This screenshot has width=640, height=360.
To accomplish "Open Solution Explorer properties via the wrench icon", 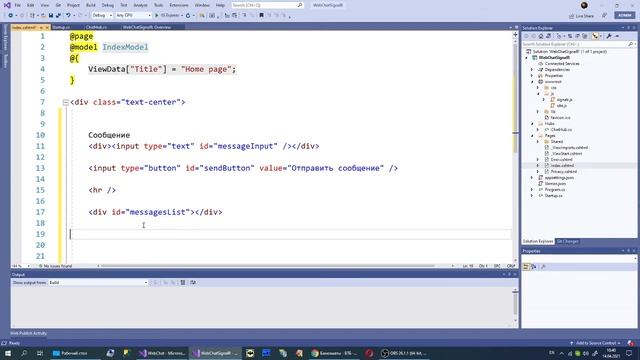I will point(609,36).
